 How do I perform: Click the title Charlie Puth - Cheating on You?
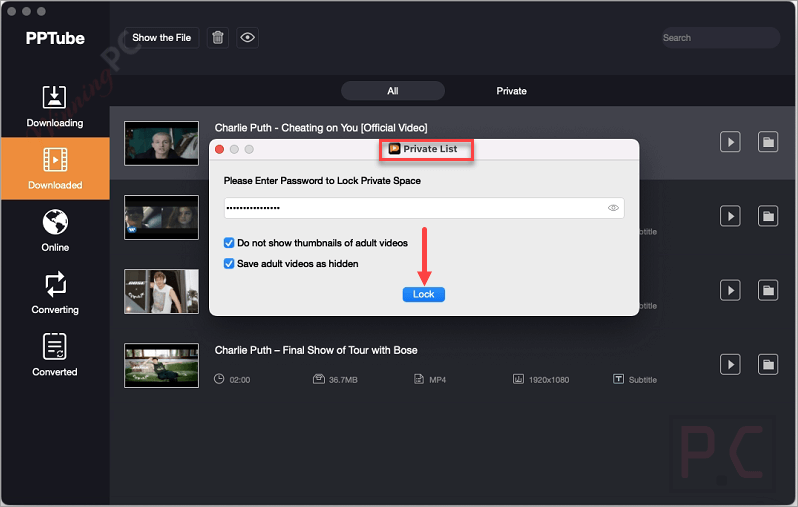click(x=321, y=128)
